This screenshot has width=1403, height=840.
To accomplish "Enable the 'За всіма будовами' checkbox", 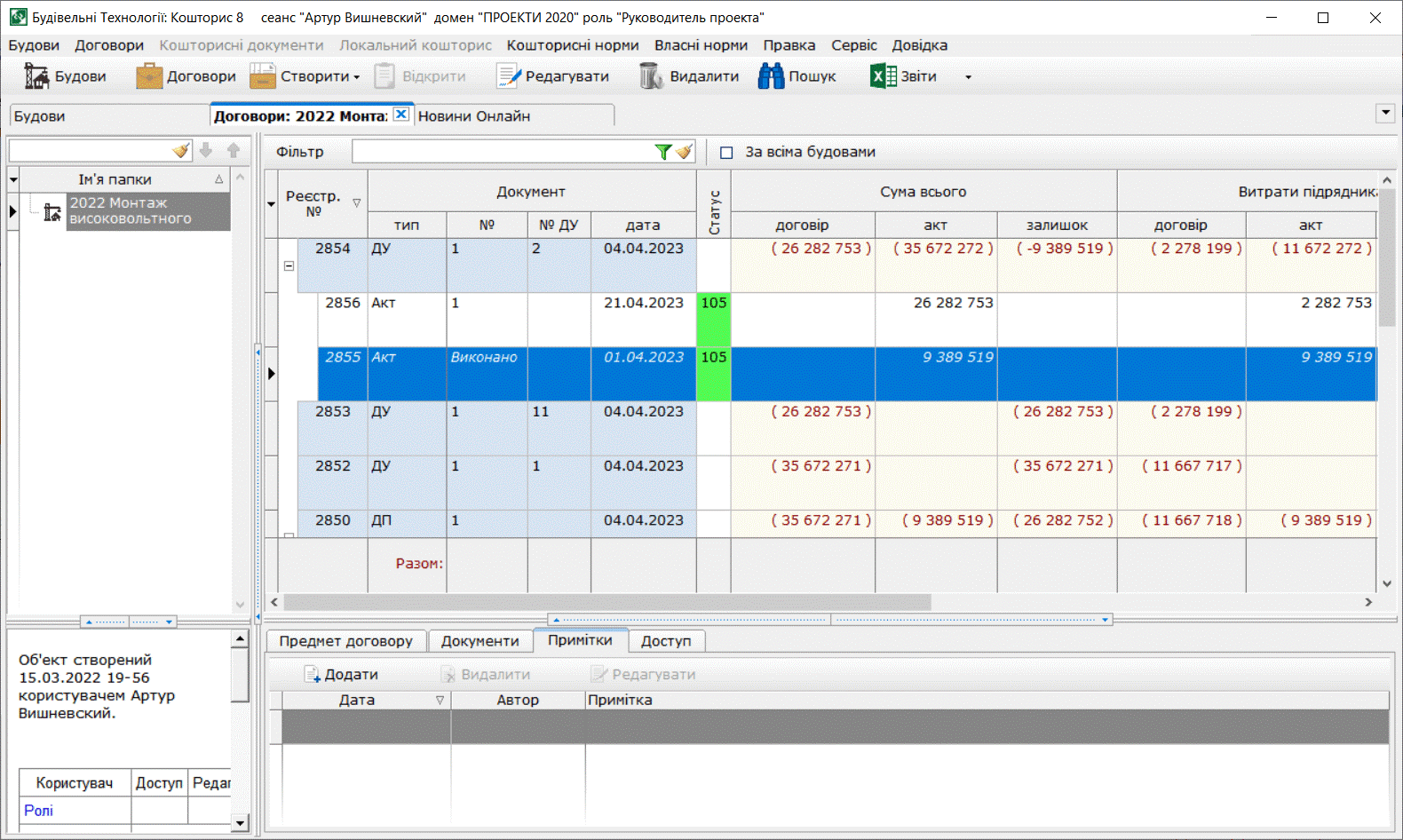I will coord(726,153).
